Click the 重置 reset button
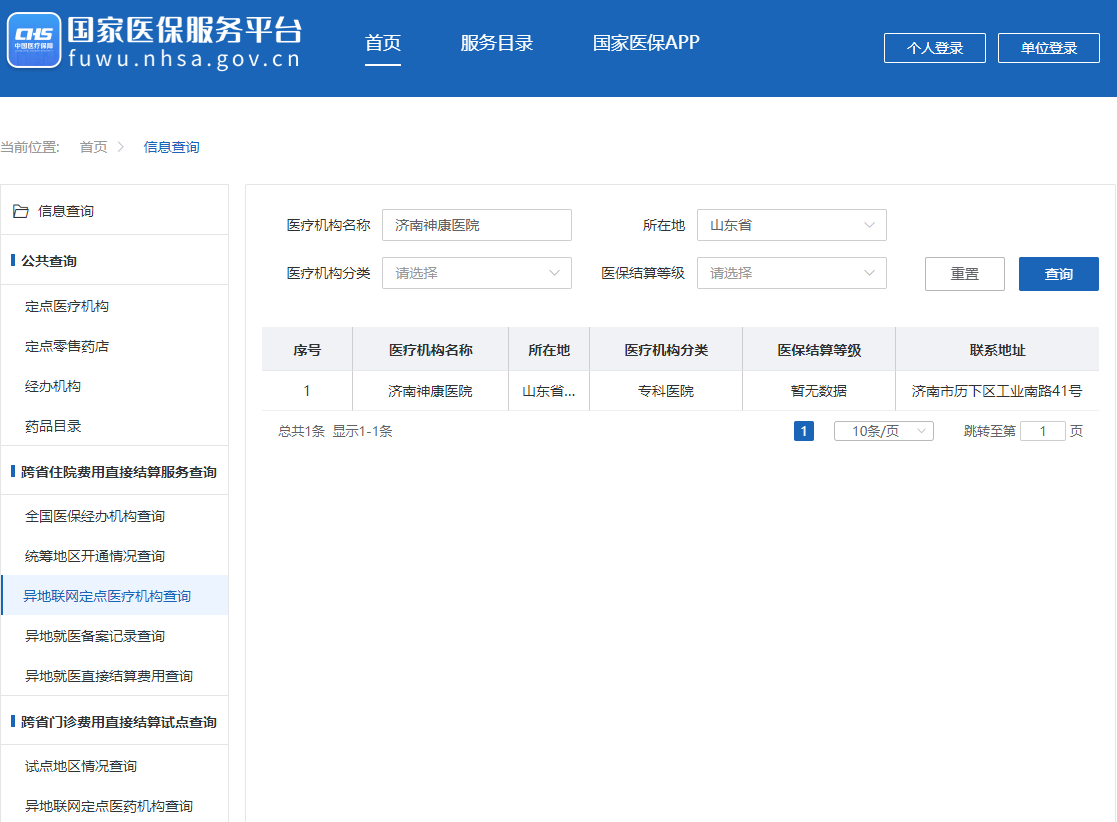Viewport: 1117px width, 822px height. (964, 274)
